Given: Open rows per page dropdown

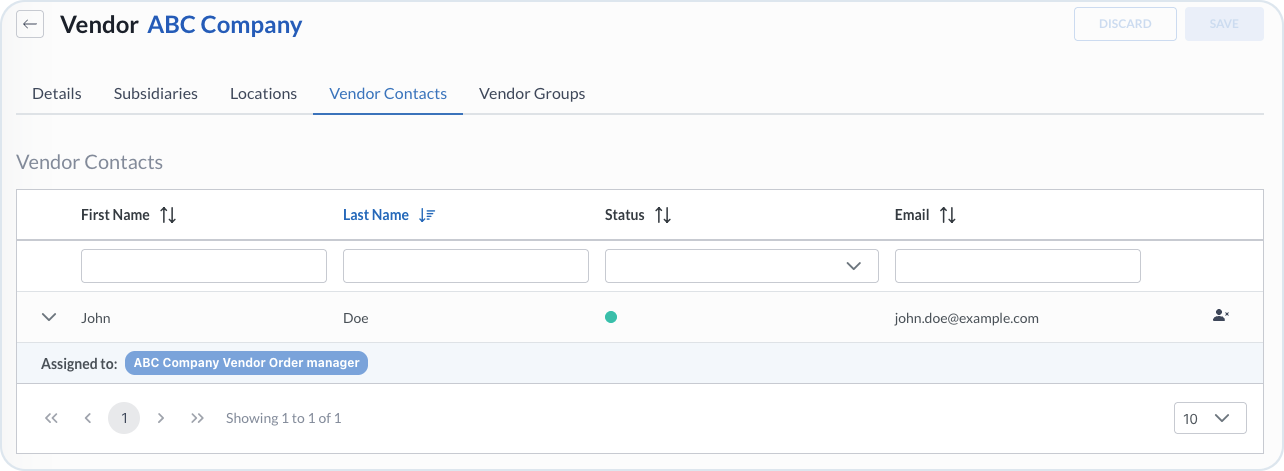Looking at the screenshot, I should [x=1210, y=418].
